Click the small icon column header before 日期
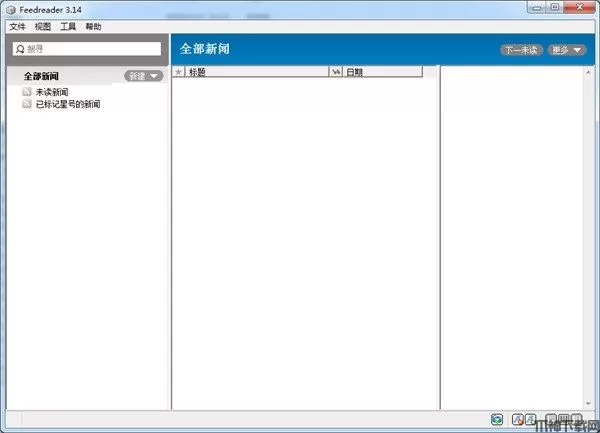The image size is (600, 433). point(336,72)
